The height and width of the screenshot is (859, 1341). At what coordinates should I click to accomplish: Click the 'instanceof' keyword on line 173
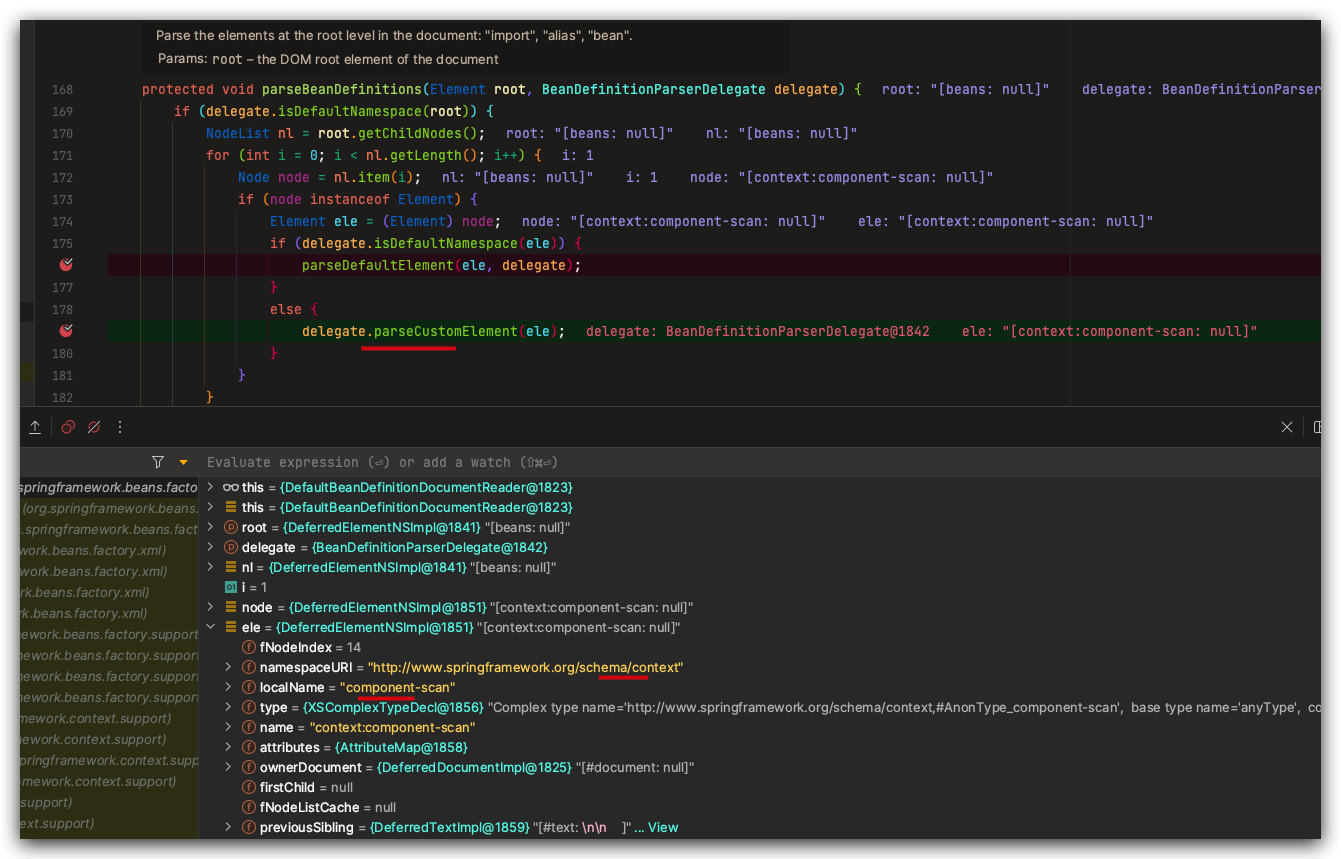[350, 199]
